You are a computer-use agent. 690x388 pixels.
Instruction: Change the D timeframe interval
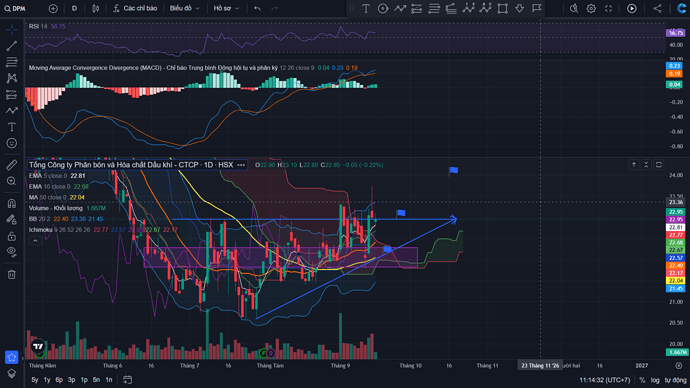(x=74, y=8)
